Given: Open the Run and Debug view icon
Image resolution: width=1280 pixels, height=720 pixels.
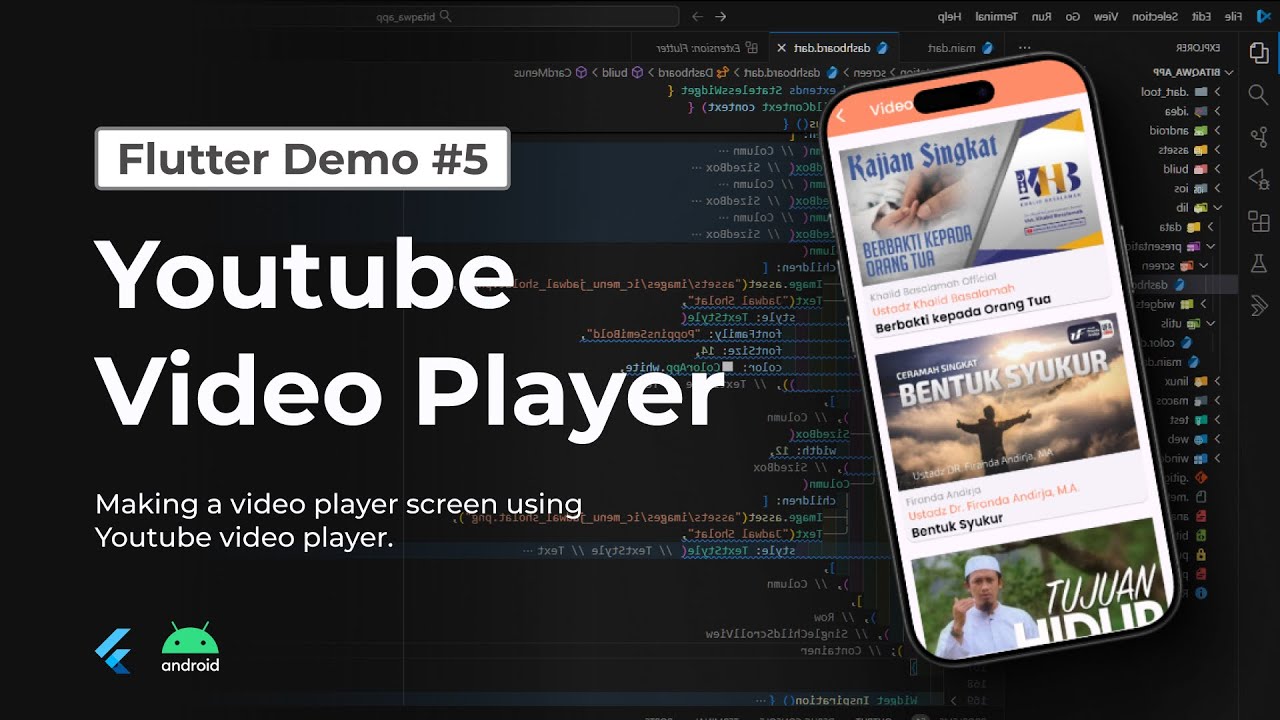Looking at the screenshot, I should click(x=1258, y=180).
